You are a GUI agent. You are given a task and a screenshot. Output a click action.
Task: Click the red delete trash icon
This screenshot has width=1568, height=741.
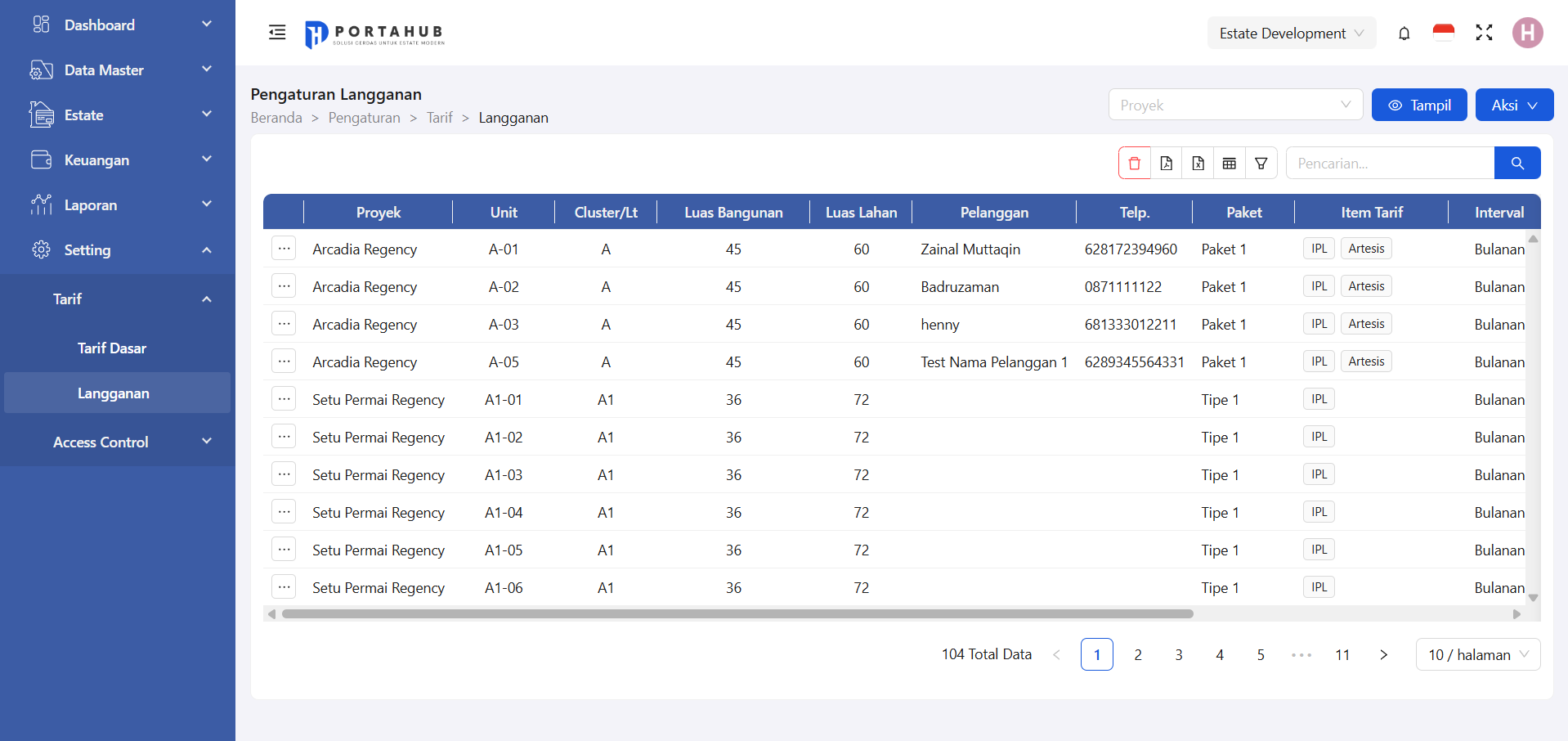coord(1134,164)
